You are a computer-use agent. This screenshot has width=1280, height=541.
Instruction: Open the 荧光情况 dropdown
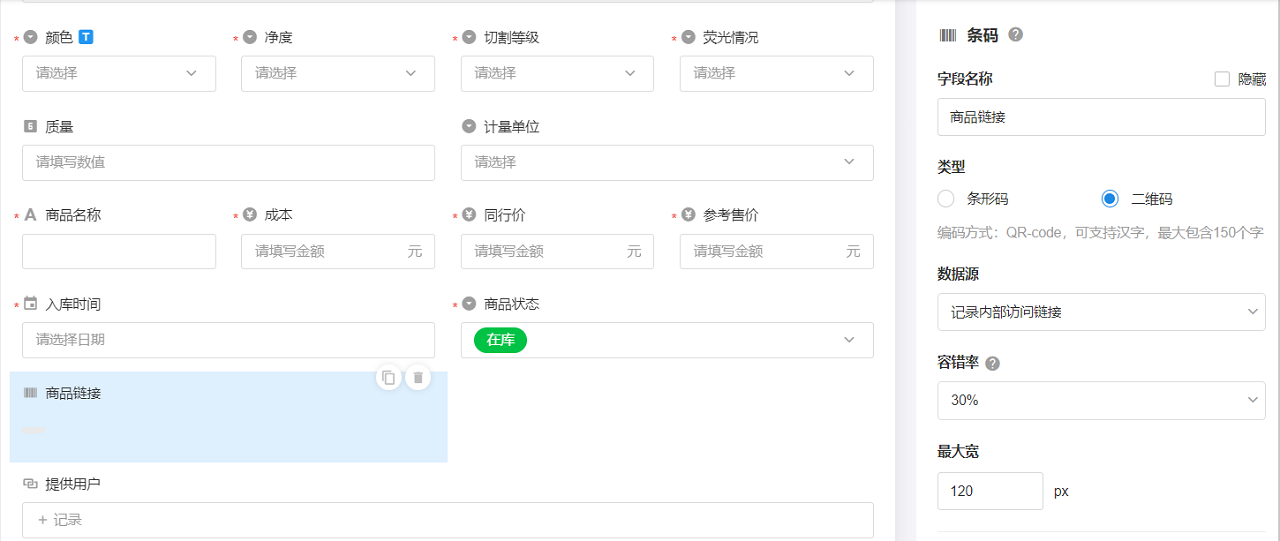point(777,73)
